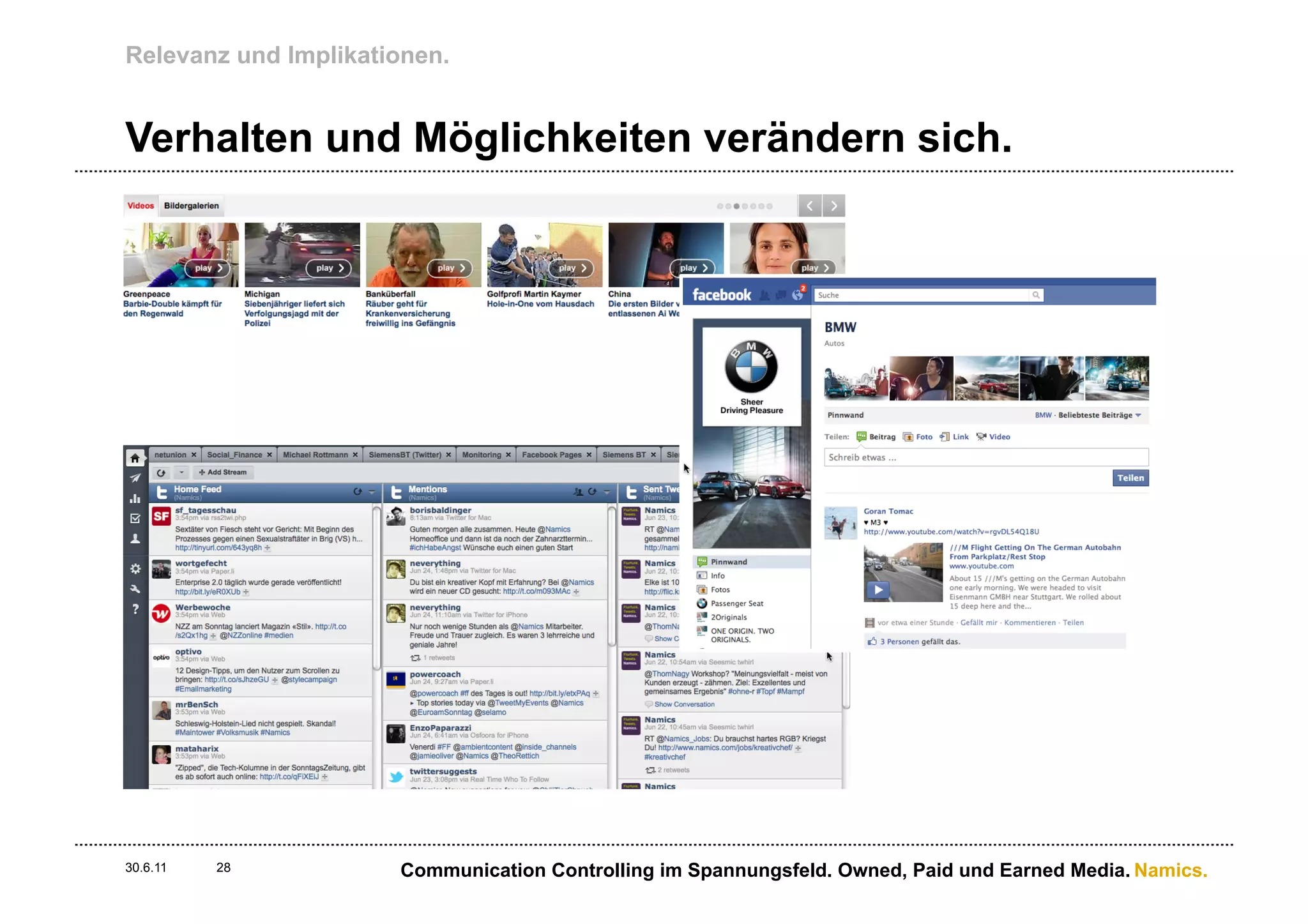1308x924 pixels.
Task: Open the checkbox Assignments icon in HootSuite sidebar
Action: [x=135, y=519]
